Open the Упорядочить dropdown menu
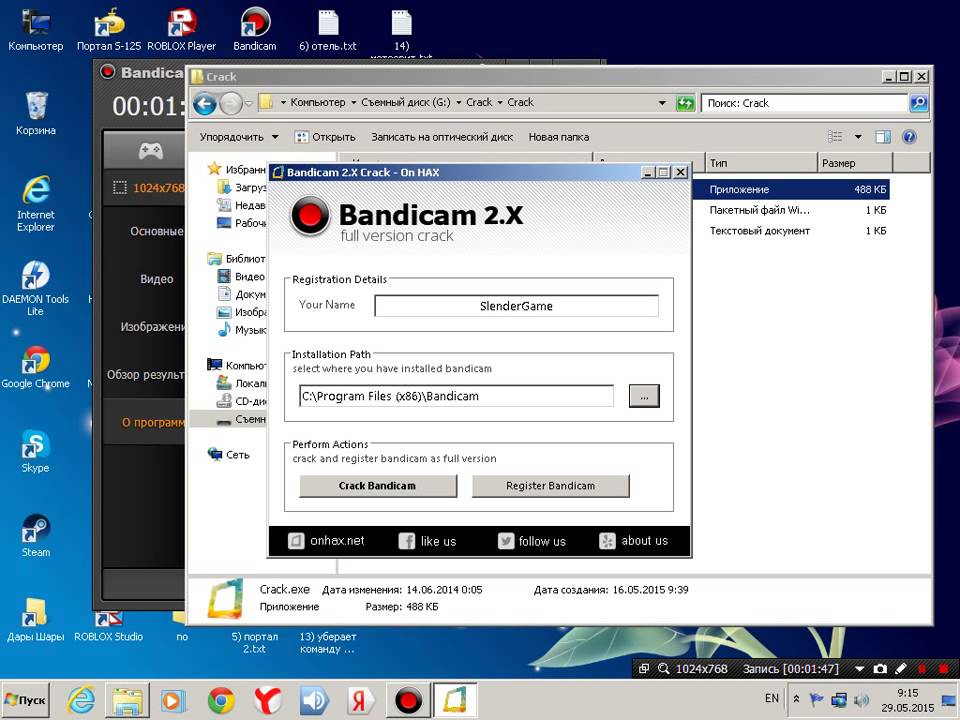The height and width of the screenshot is (720, 960). coord(239,137)
